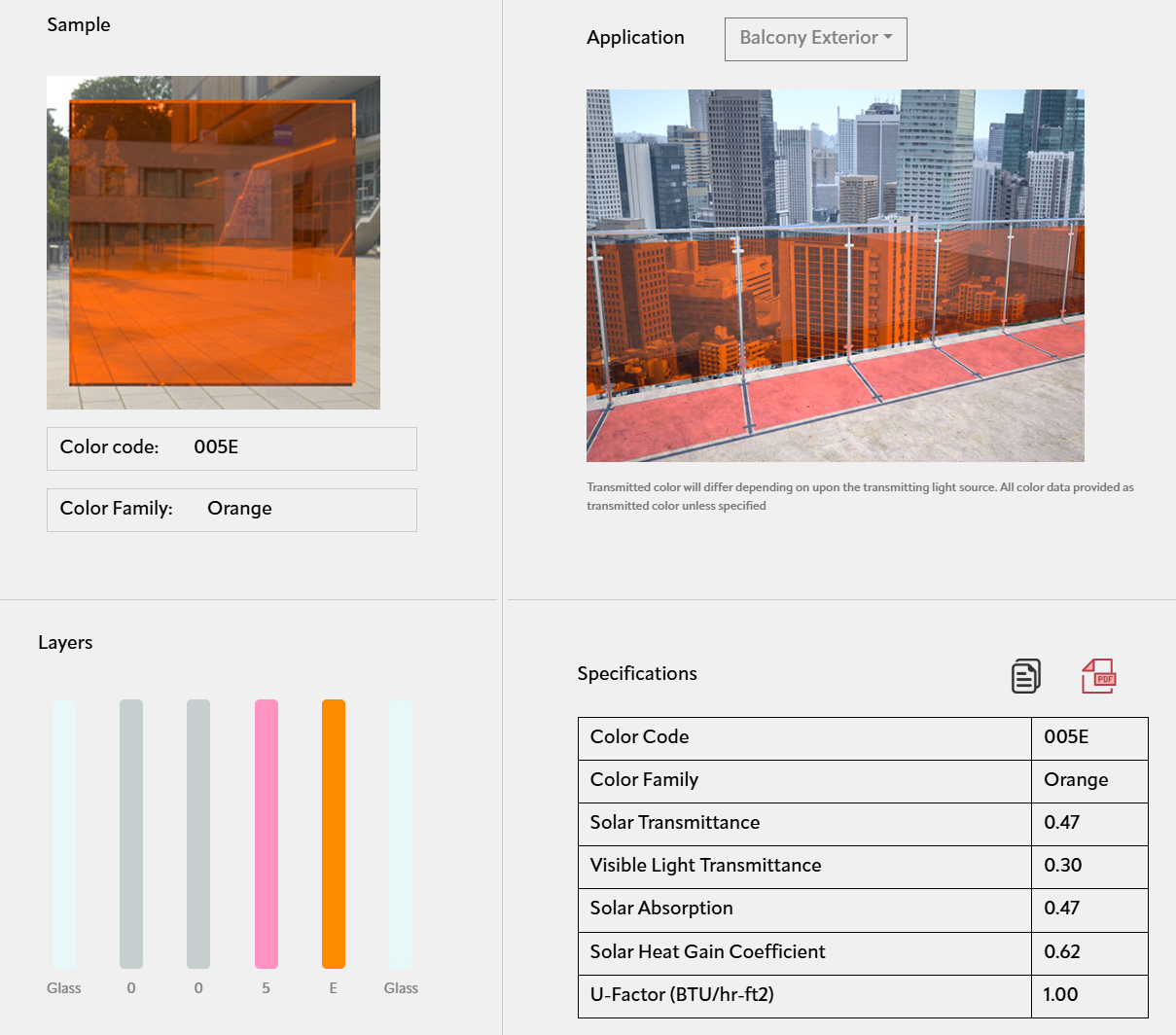Select the right Glass layer bar
Viewport: 1176px width, 1035px height.
401,834
